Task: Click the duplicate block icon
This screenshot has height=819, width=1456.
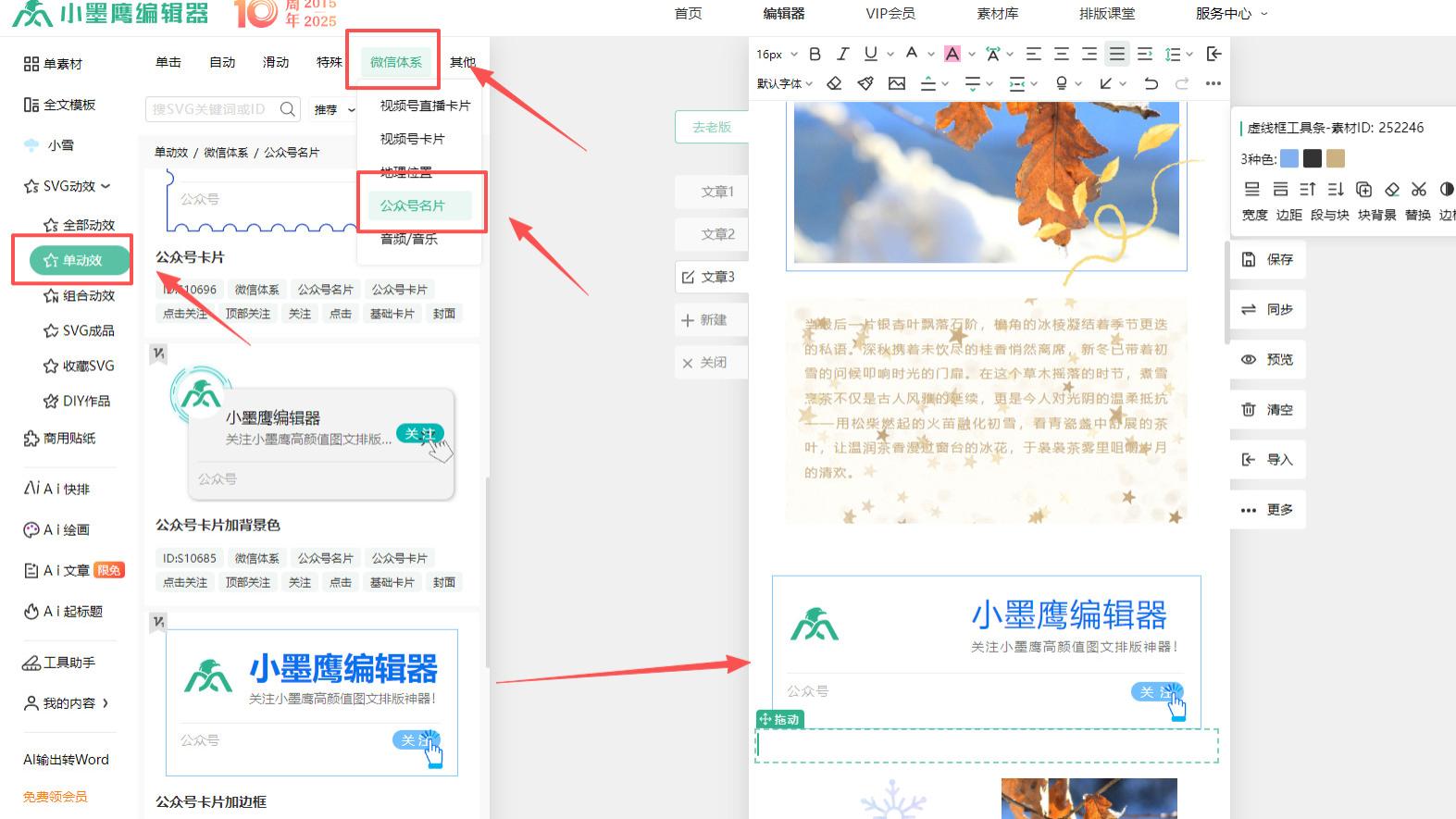Action: tap(1363, 189)
